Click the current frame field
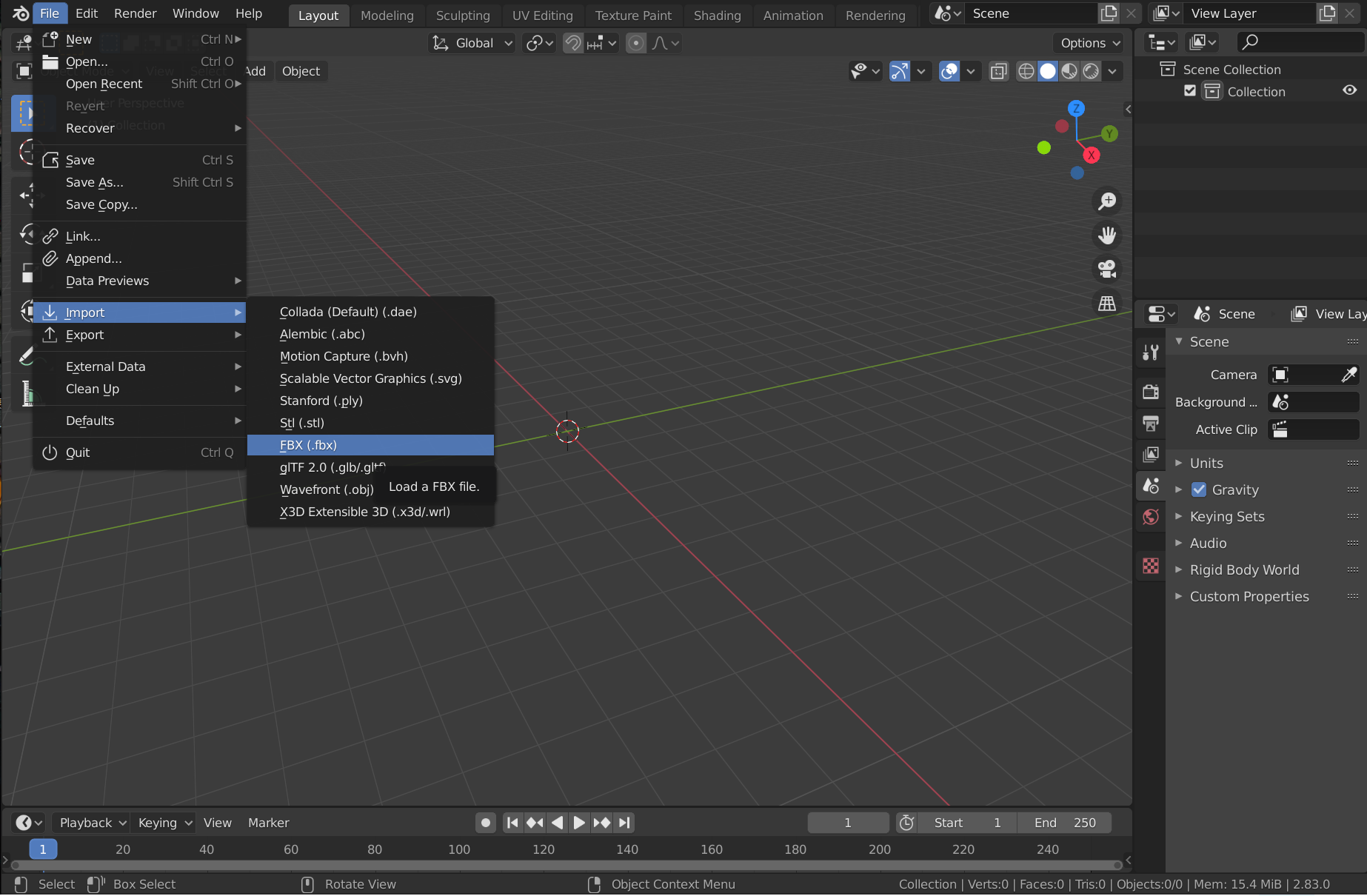1367x896 pixels. tap(848, 823)
